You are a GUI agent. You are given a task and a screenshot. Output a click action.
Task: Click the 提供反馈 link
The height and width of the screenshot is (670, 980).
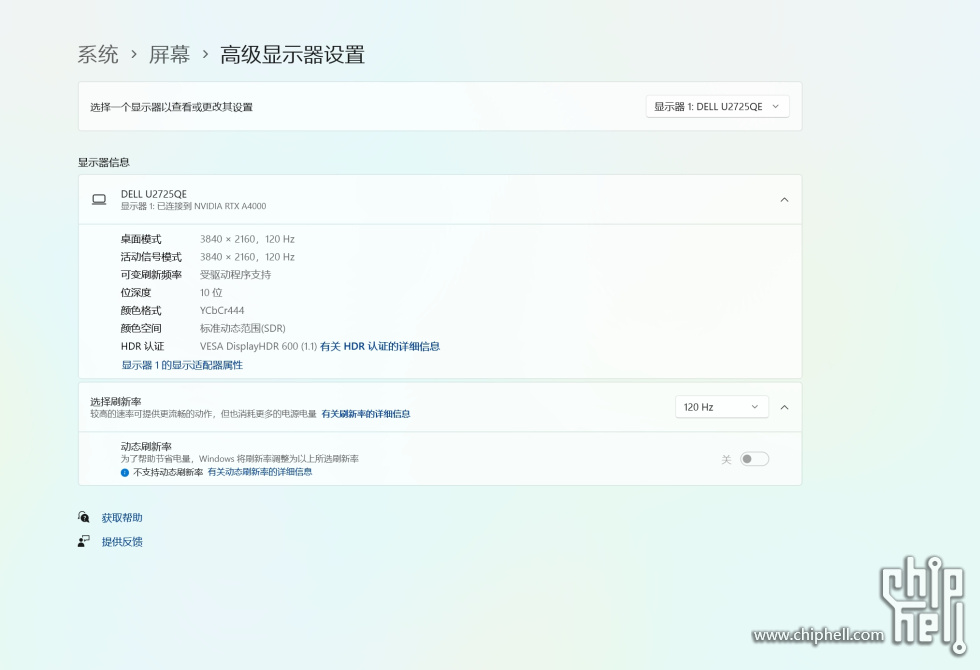[x=122, y=541]
